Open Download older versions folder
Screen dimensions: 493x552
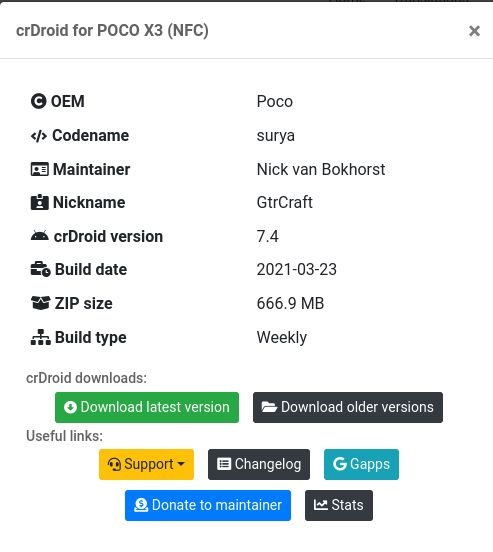point(348,407)
